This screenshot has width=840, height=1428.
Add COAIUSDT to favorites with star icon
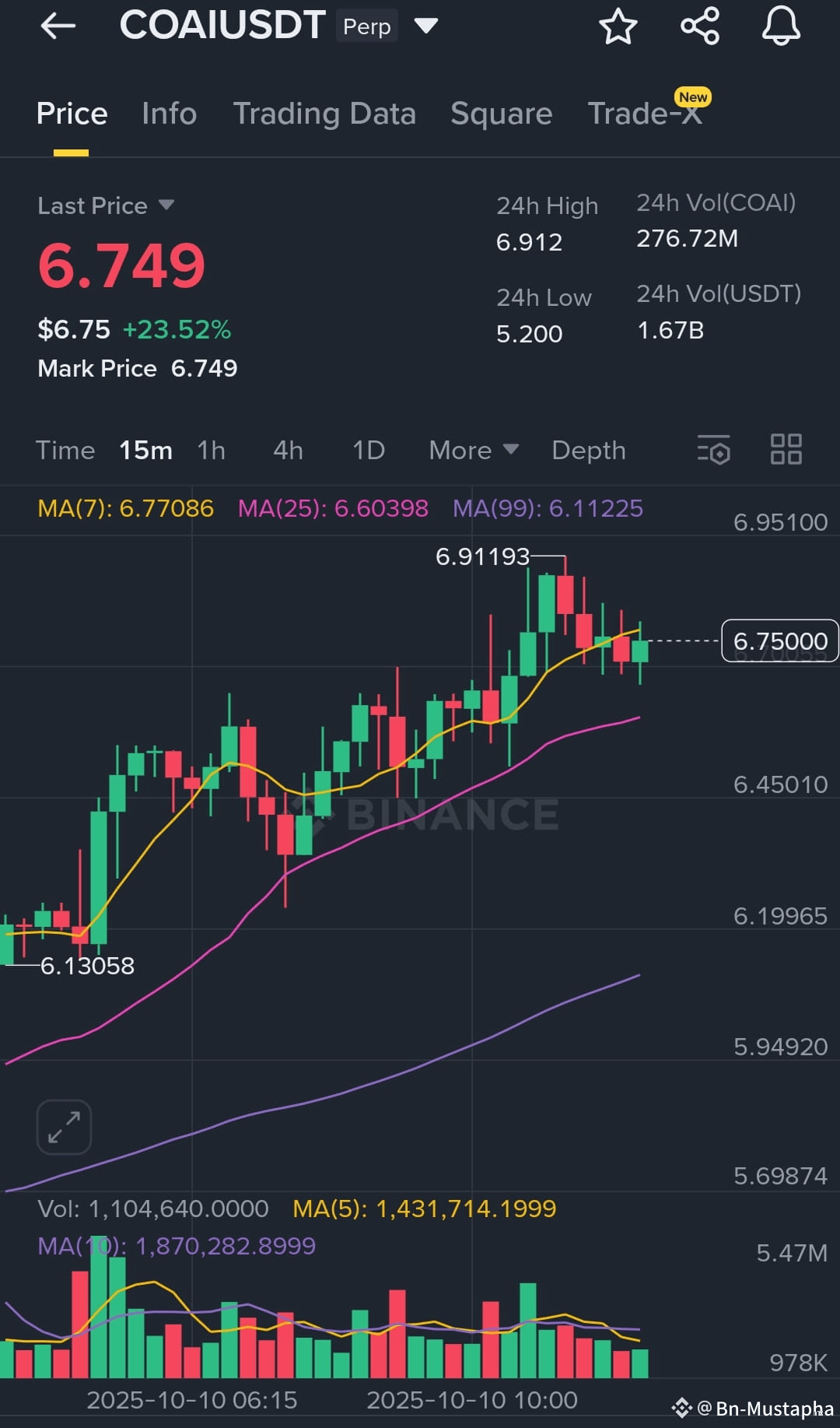[x=618, y=26]
